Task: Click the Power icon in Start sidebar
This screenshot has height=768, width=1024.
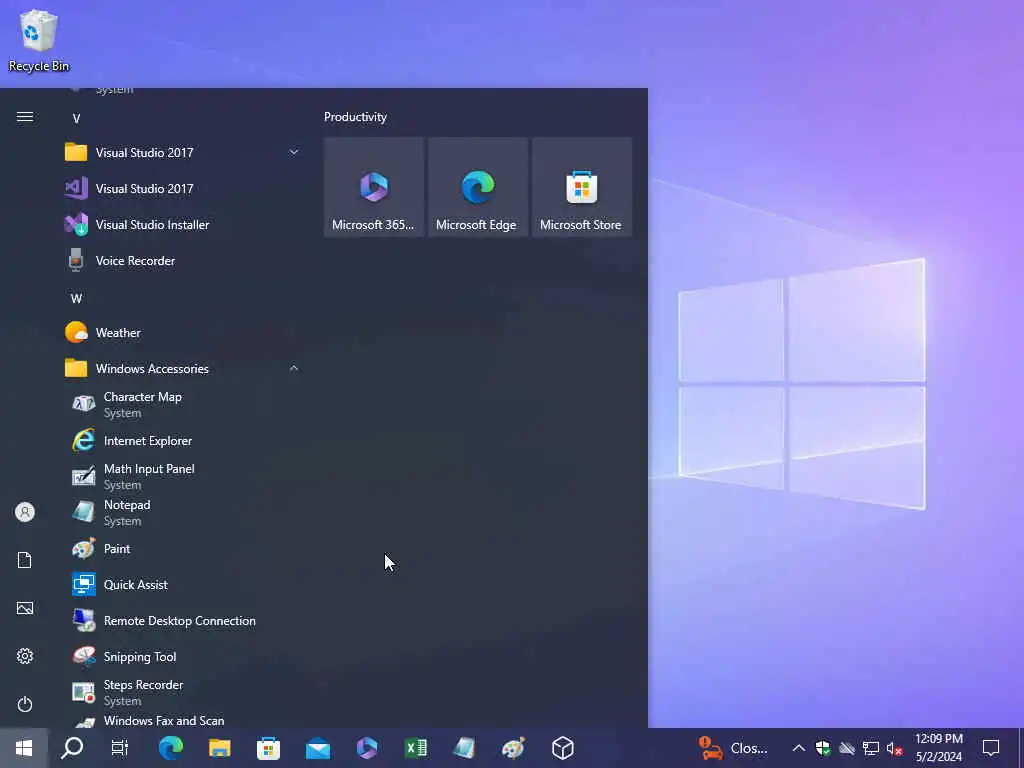Action: [x=25, y=704]
